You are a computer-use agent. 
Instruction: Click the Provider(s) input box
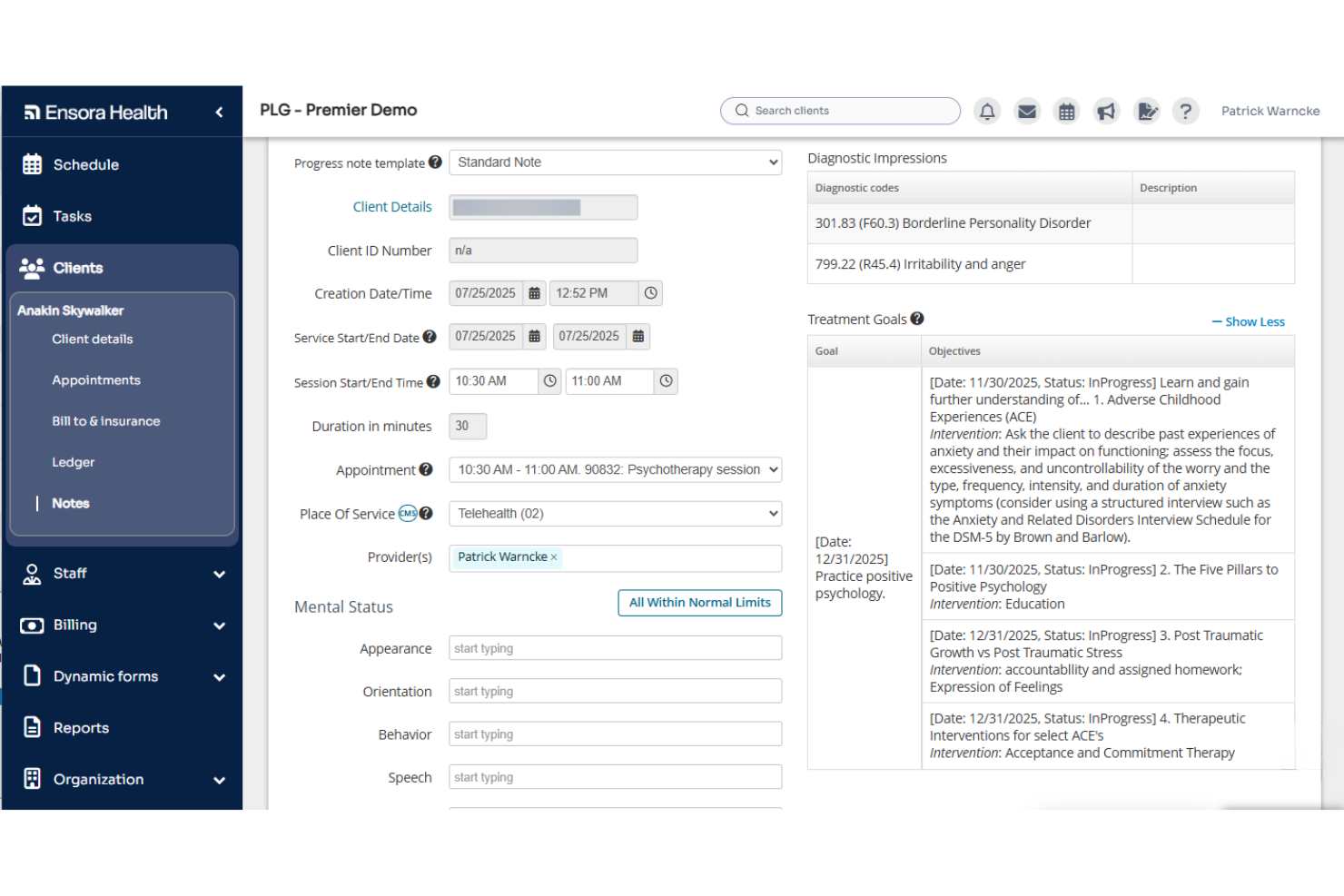[x=616, y=558]
